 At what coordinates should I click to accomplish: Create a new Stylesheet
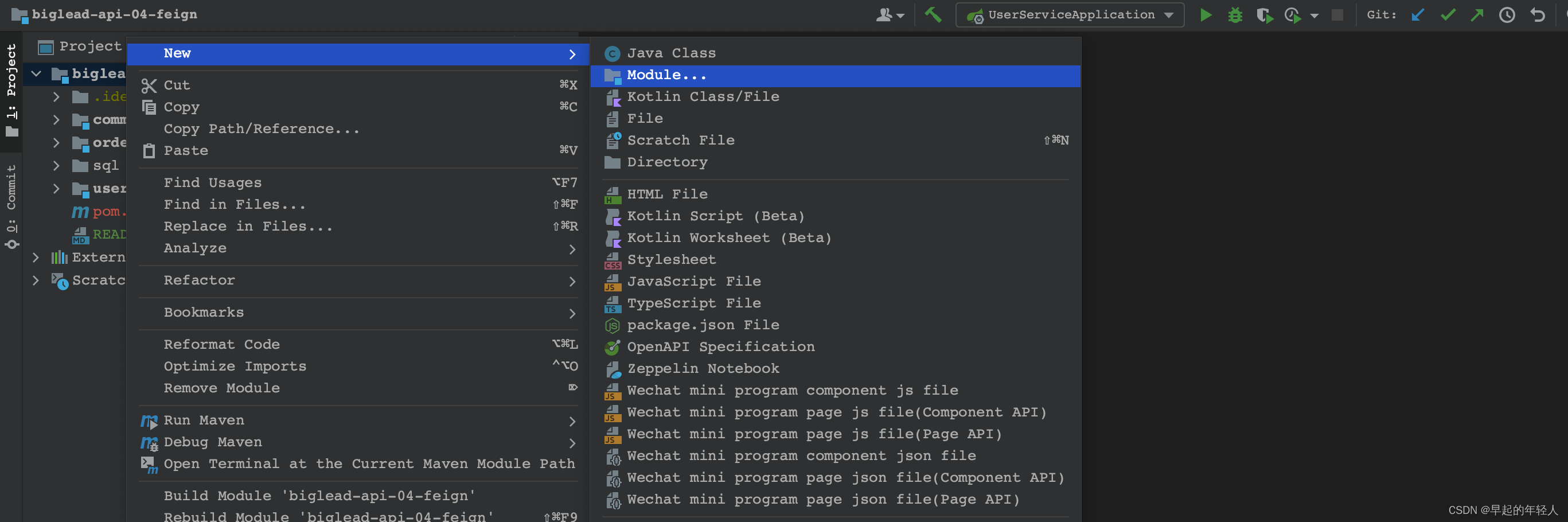coord(835,260)
